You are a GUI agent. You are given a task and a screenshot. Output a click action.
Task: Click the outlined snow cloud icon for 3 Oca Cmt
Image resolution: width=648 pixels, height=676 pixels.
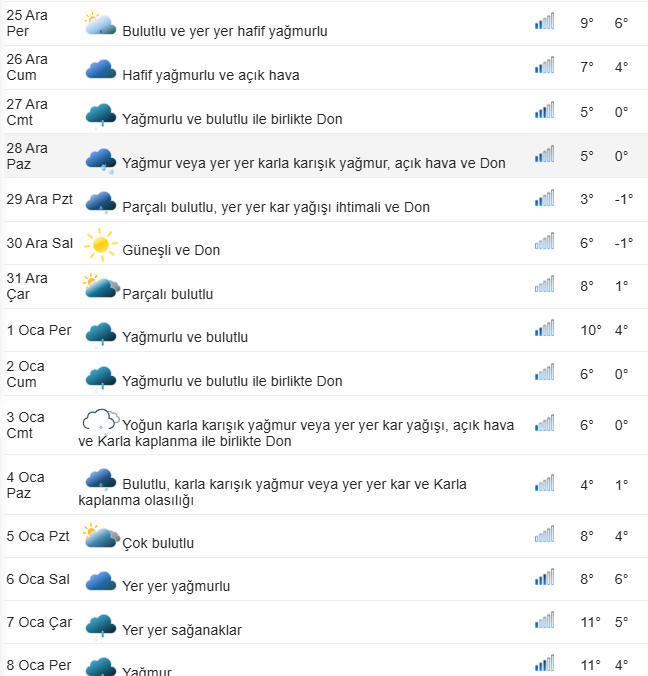pos(100,419)
